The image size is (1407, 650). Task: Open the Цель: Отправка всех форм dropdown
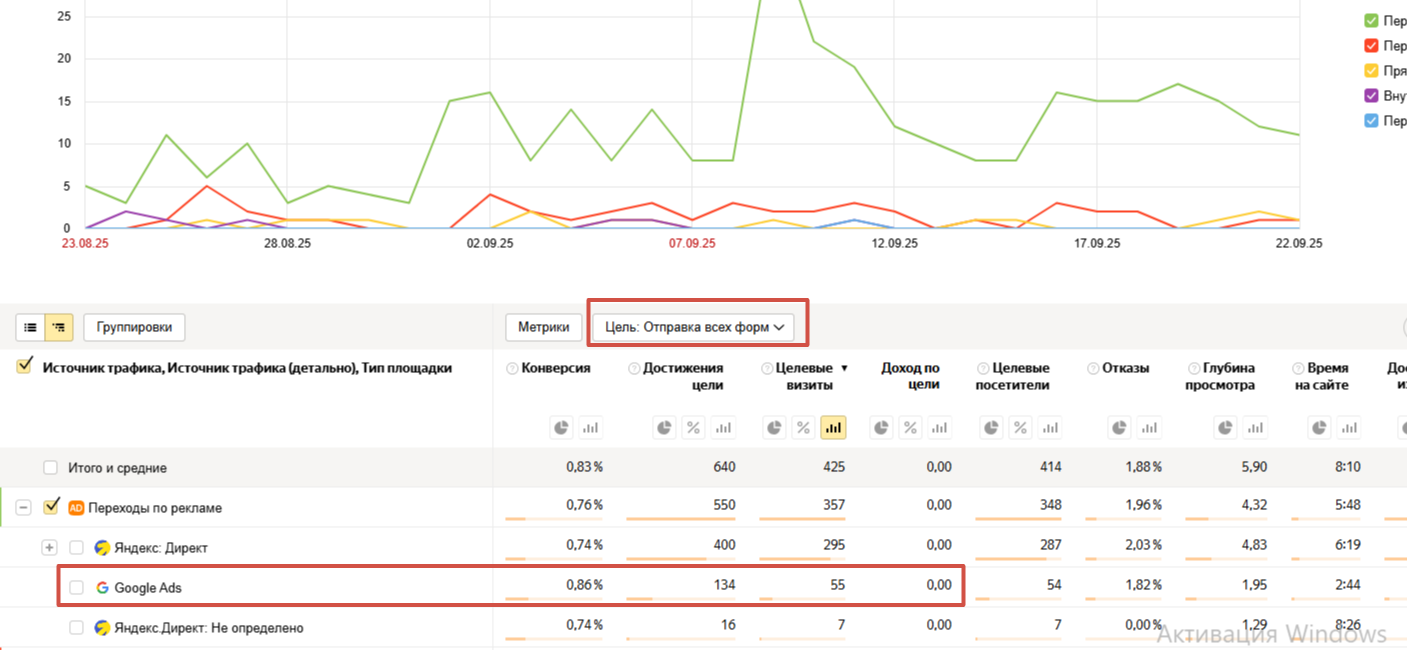[x=694, y=327]
